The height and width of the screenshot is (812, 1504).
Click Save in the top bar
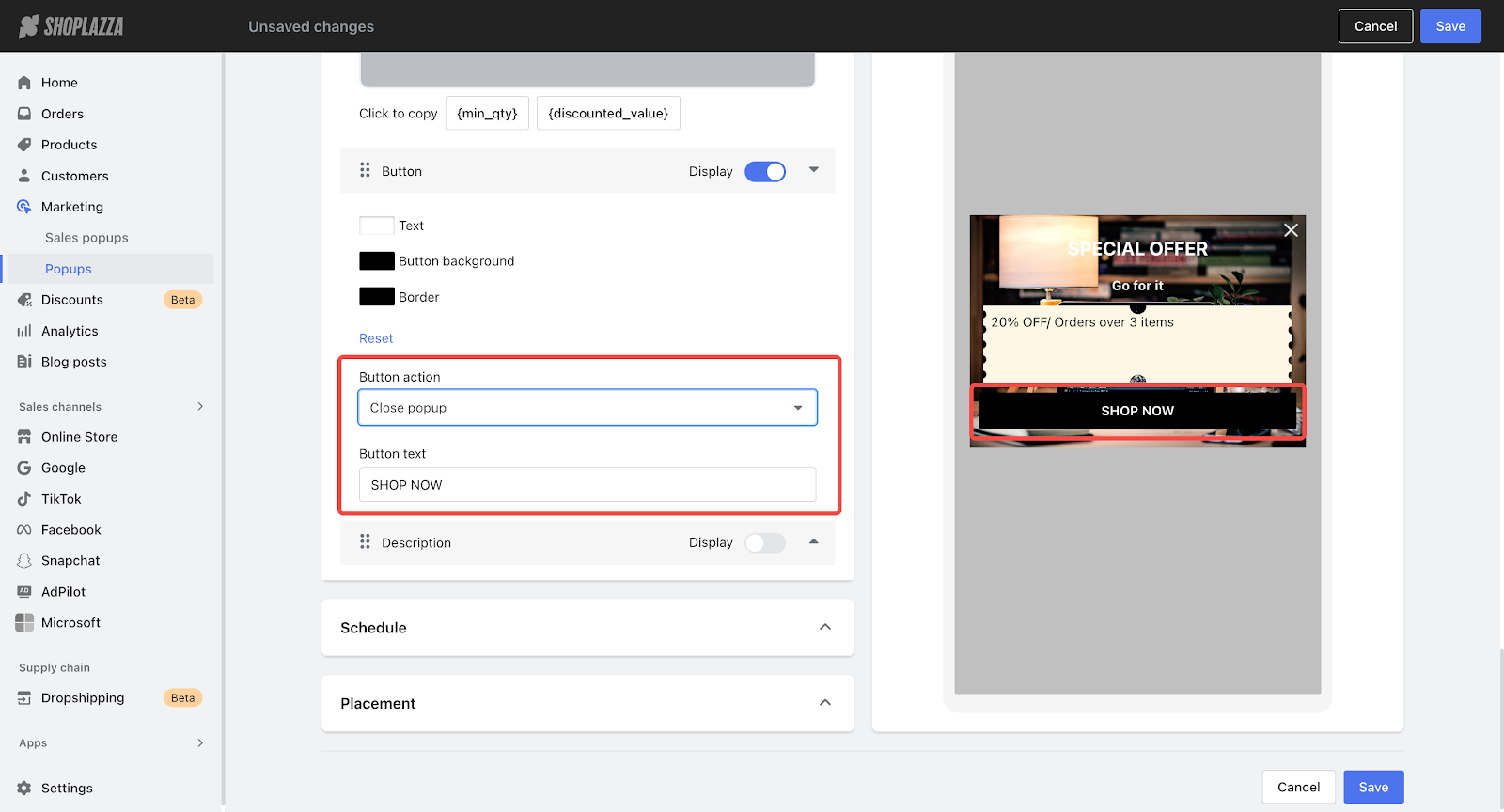1450,26
